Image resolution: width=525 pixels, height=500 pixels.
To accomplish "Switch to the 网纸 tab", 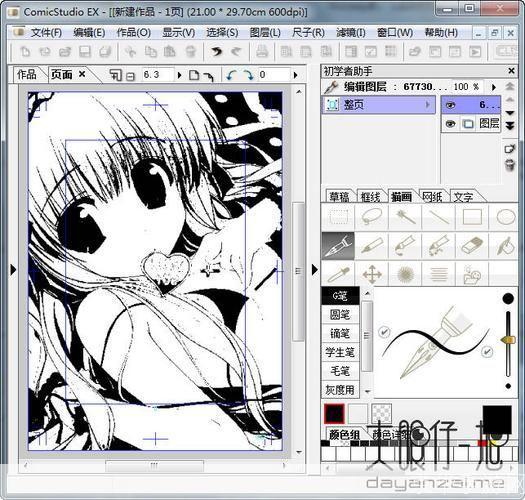I will coord(432,197).
